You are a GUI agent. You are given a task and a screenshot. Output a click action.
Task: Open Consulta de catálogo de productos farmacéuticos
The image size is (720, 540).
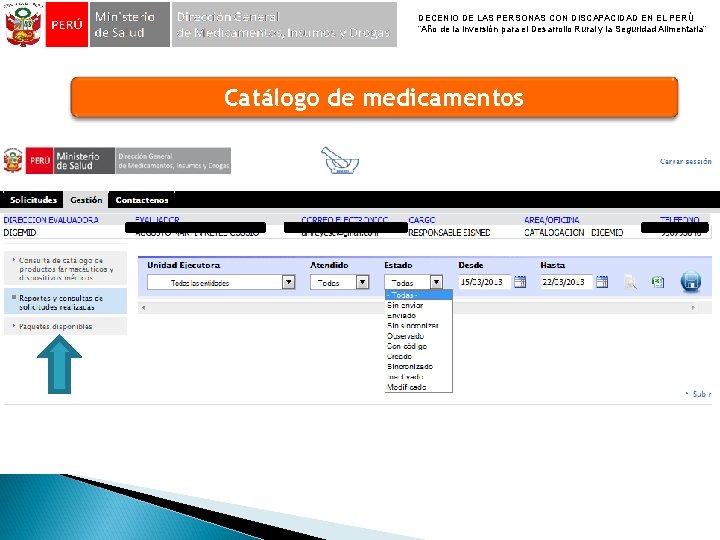[65, 269]
